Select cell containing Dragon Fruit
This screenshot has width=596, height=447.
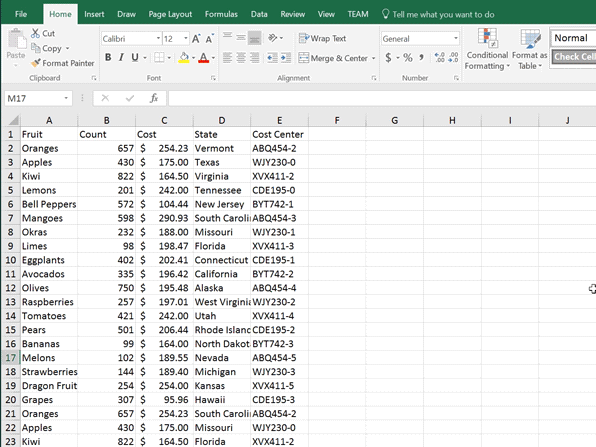click(49, 386)
